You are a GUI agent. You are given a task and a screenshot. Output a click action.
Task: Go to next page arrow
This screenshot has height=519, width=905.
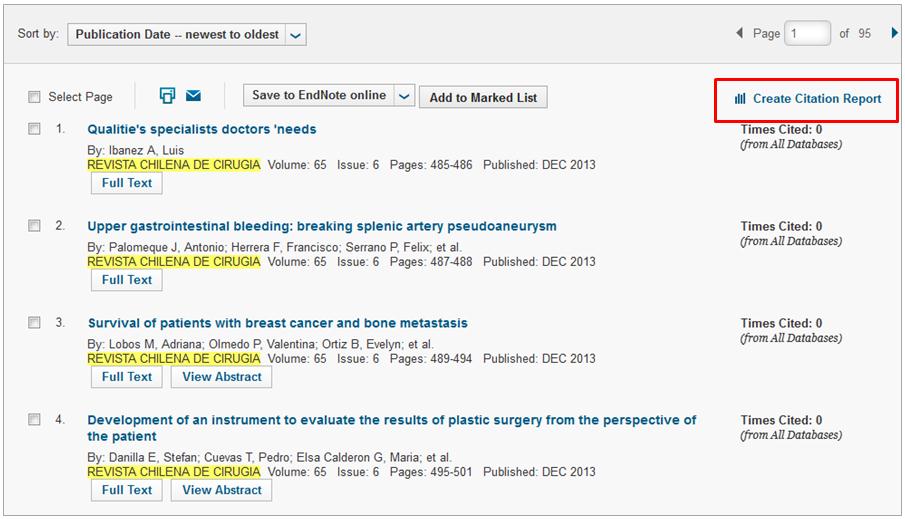tap(894, 33)
